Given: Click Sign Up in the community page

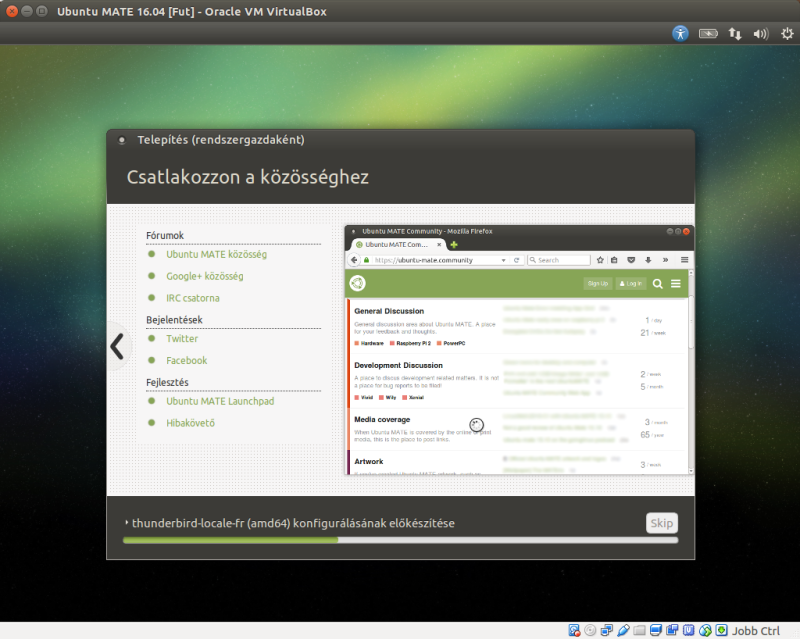Looking at the screenshot, I should (597, 283).
